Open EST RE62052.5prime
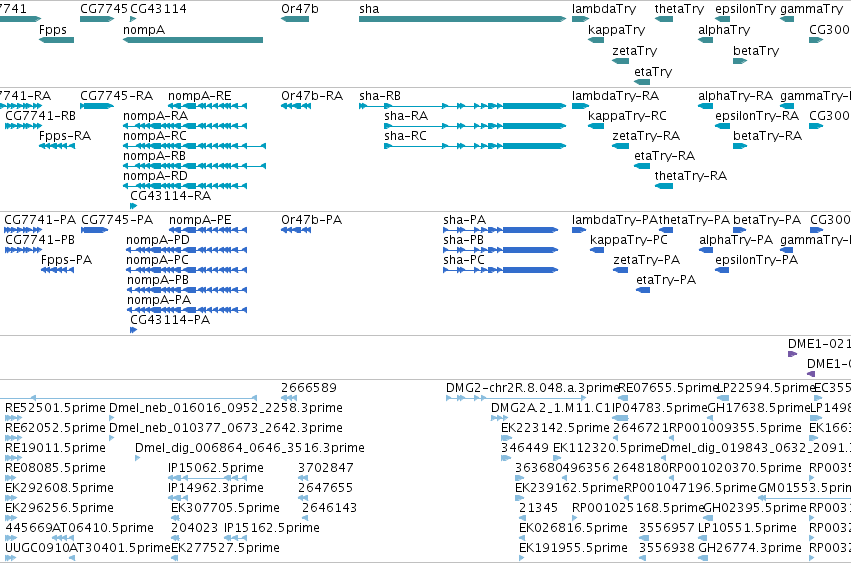851x563 pixels. [55, 428]
